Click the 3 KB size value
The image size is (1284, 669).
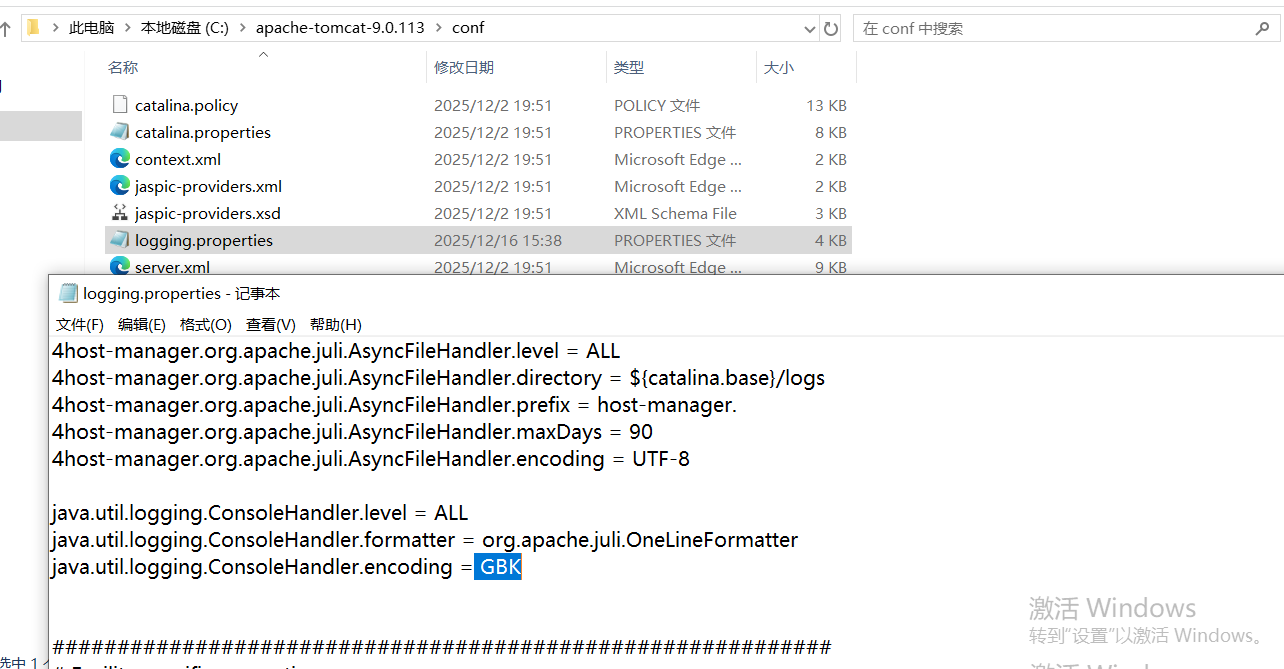pos(831,213)
